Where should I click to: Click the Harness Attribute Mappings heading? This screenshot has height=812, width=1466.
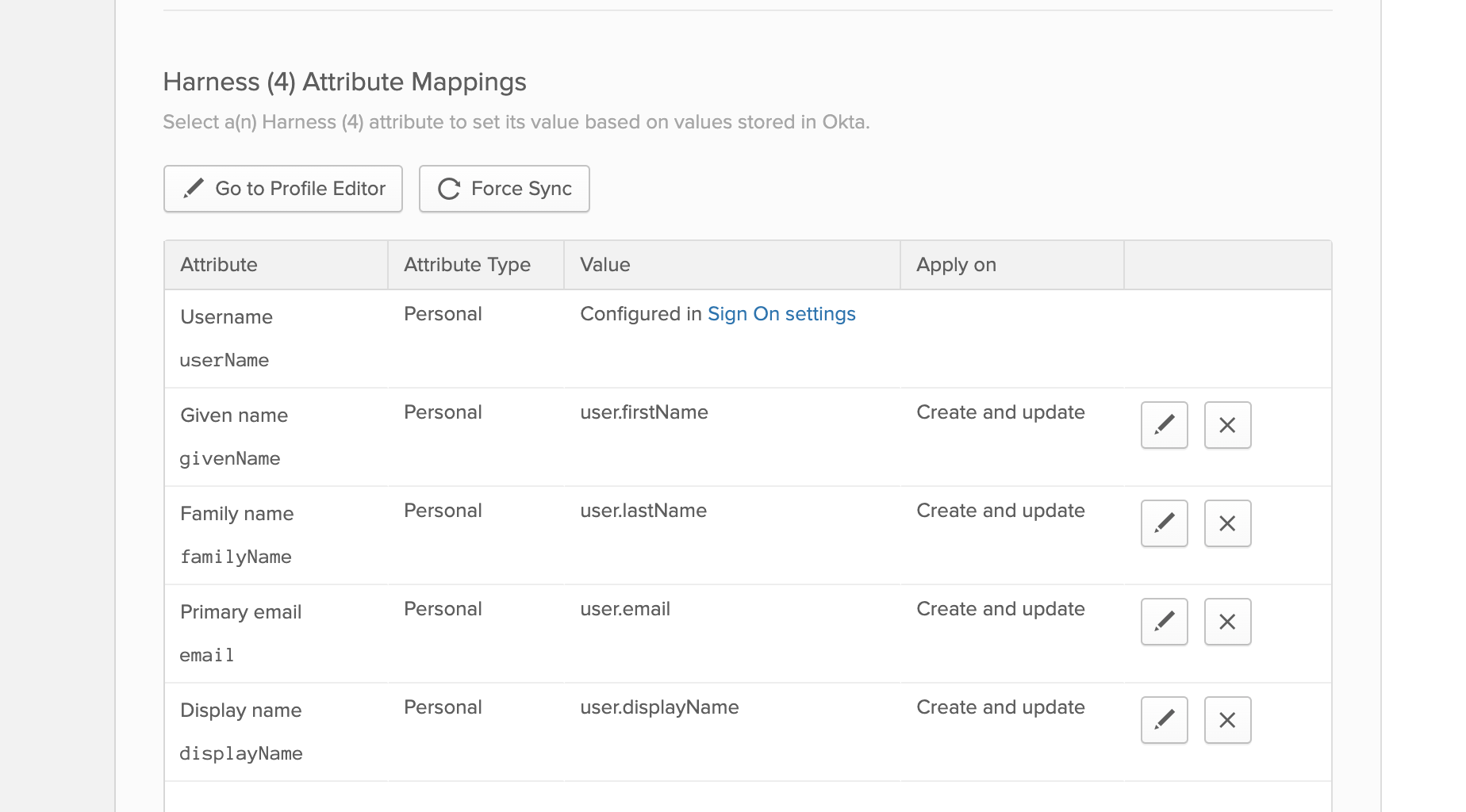pos(344,82)
